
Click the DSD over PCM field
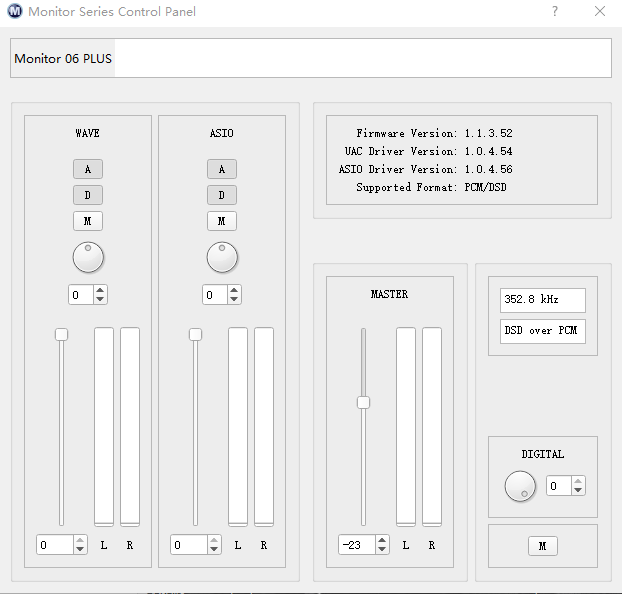pos(542,331)
